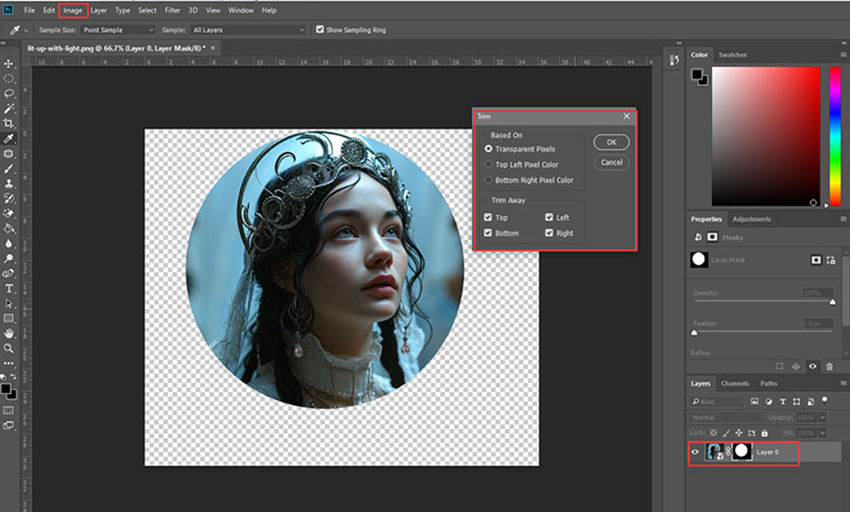Select the Elliptical Marquee tool
The height and width of the screenshot is (512, 850).
click(9, 79)
